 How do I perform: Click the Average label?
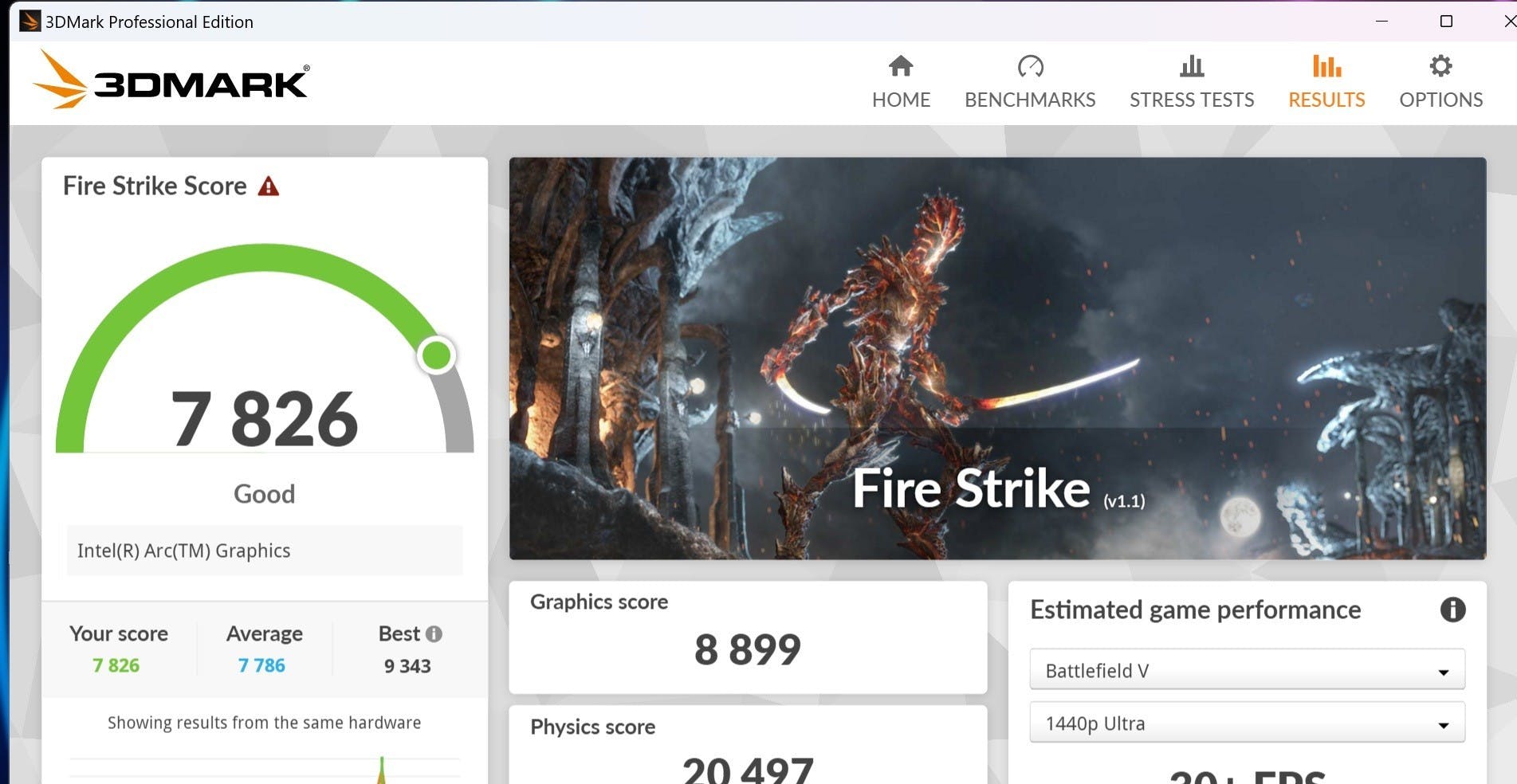coord(264,633)
